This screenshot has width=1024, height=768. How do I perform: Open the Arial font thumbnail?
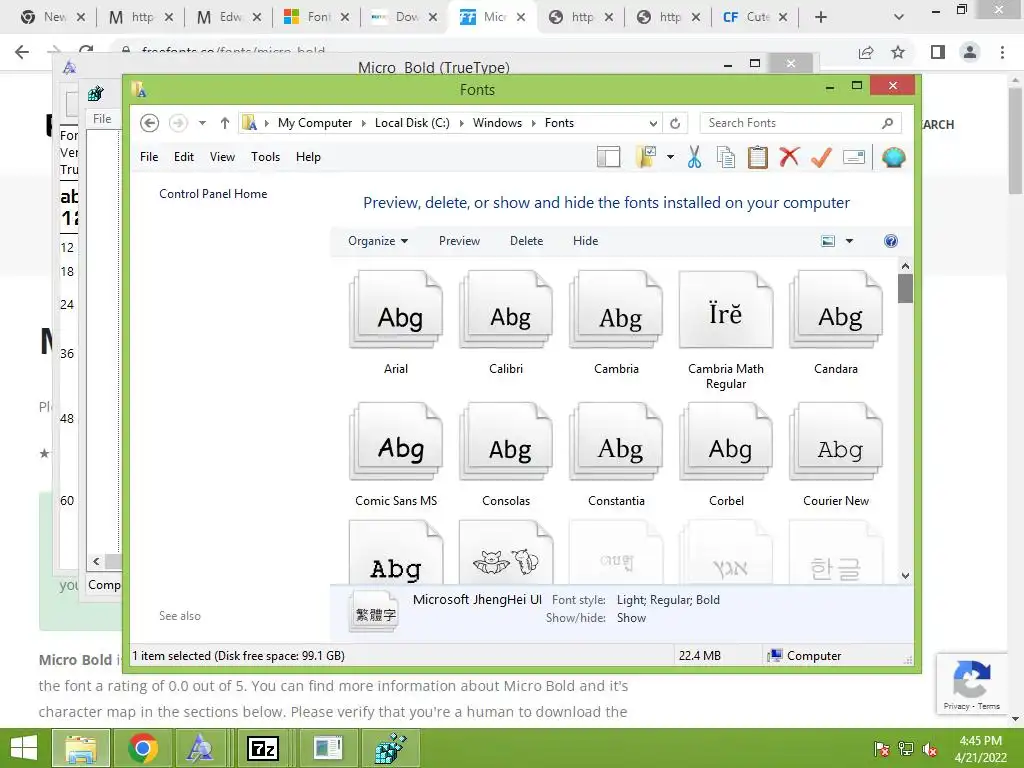click(396, 311)
